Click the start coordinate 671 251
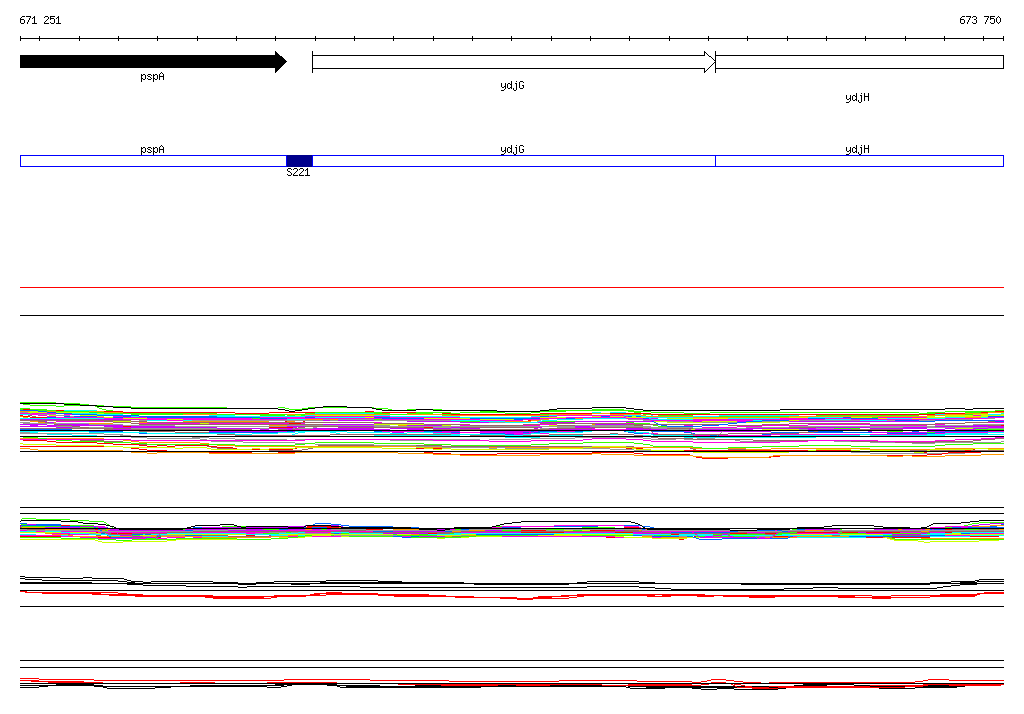The width and height of the screenshot is (1024, 714). click(40, 20)
